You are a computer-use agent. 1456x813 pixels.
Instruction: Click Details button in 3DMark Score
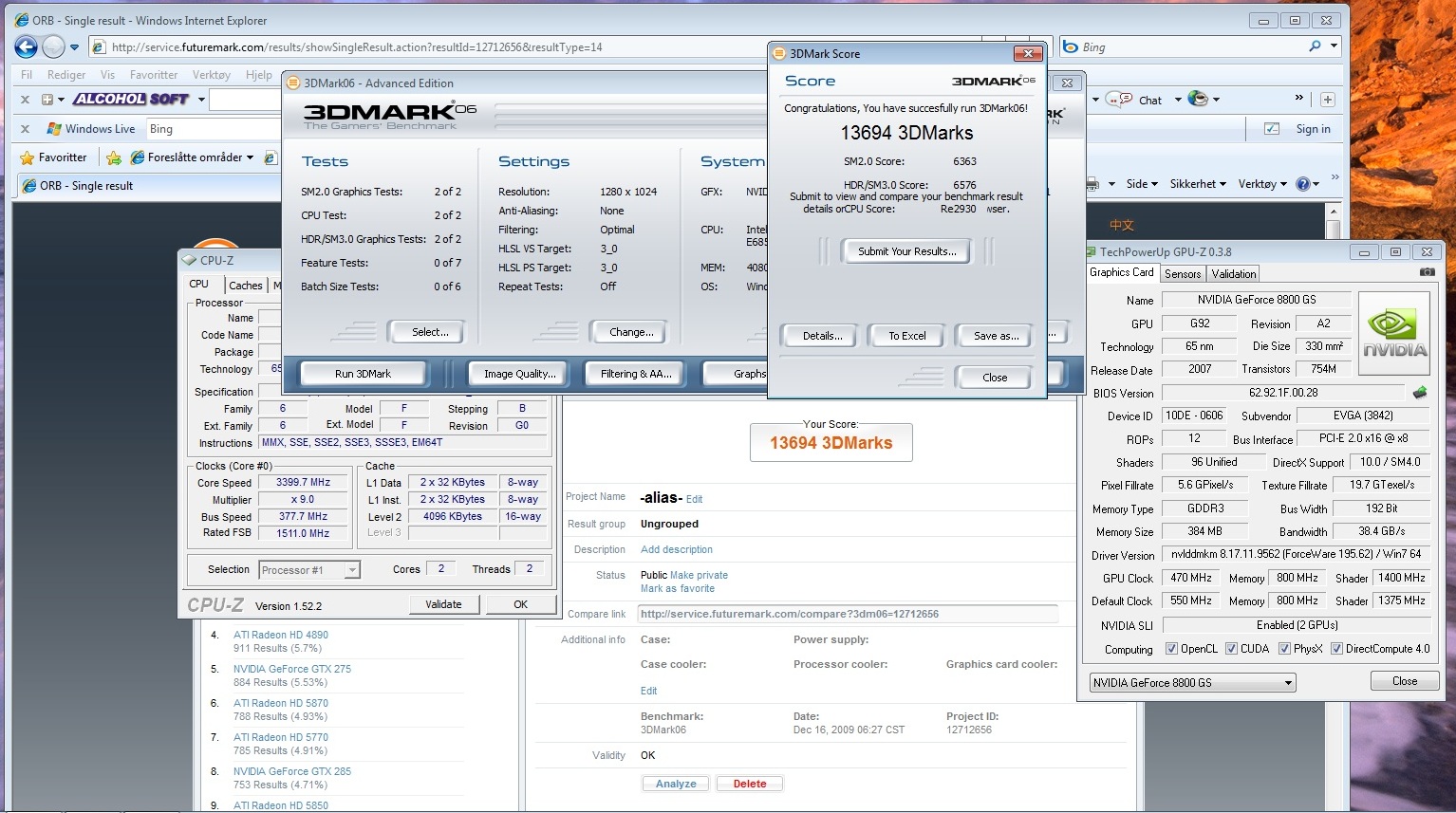[822, 336]
